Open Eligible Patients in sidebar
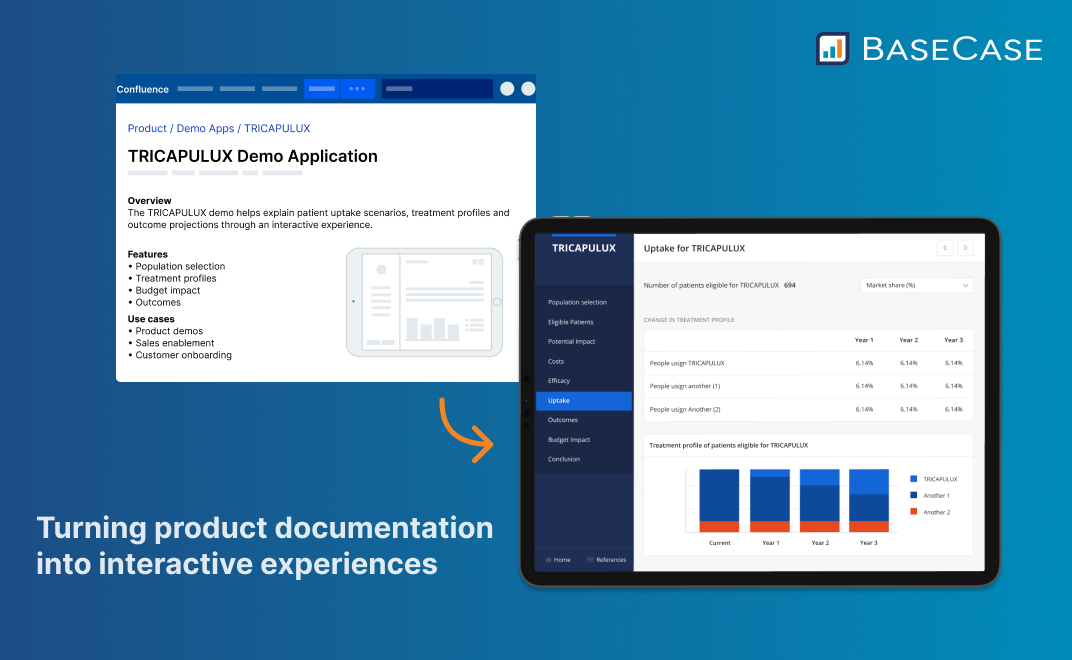Viewport: 1072px width, 660px height. pos(570,322)
